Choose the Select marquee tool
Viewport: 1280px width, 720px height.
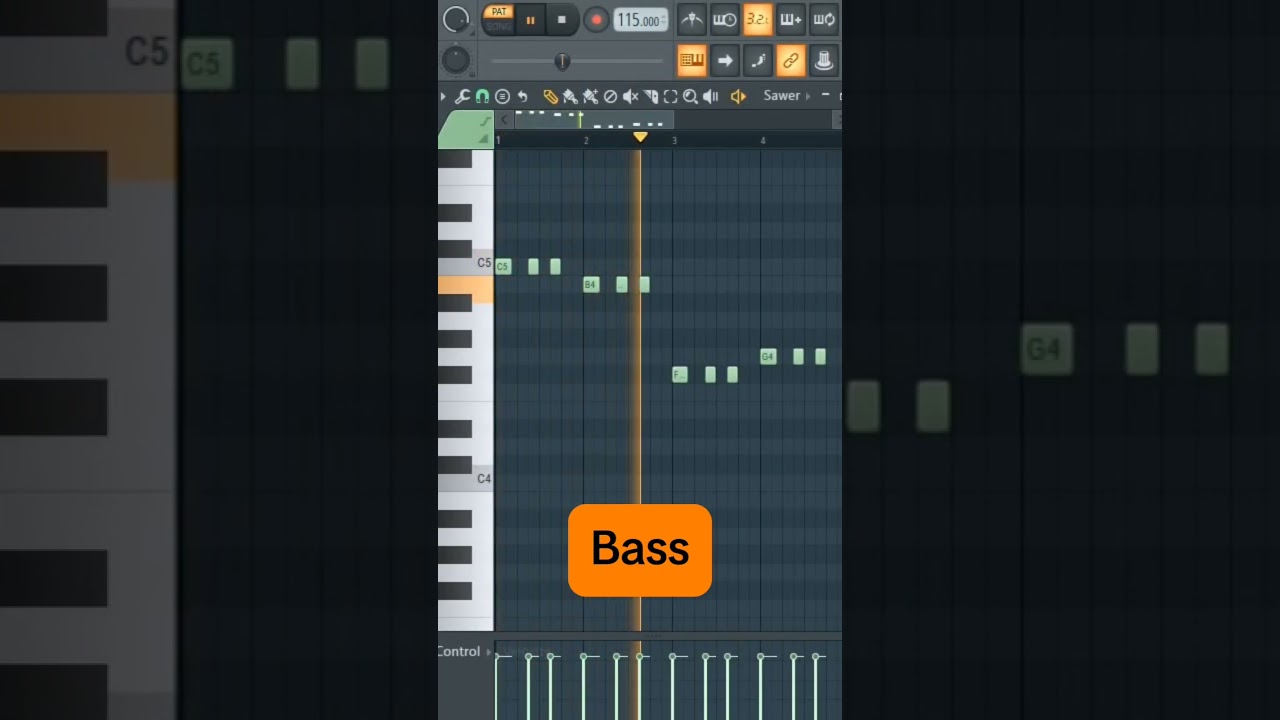pyautogui.click(x=670, y=97)
